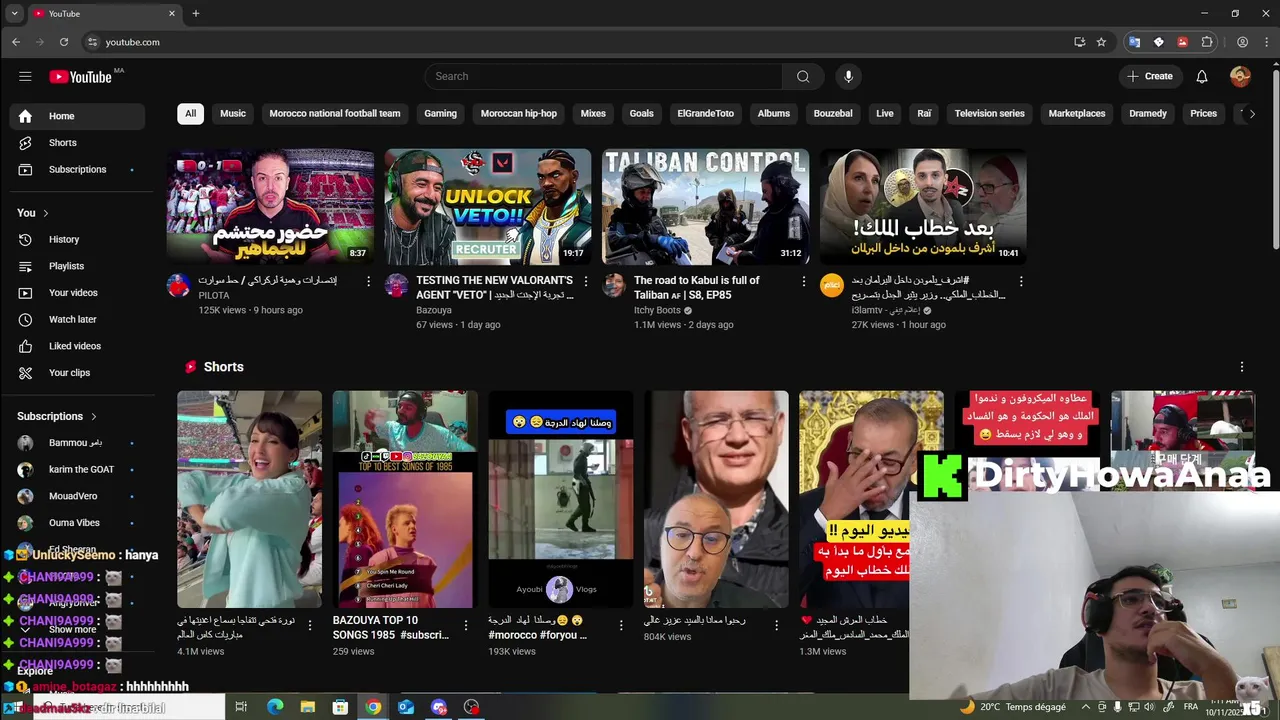The height and width of the screenshot is (720, 1280).
Task: Open Shorts from the sidebar
Action: point(77,143)
